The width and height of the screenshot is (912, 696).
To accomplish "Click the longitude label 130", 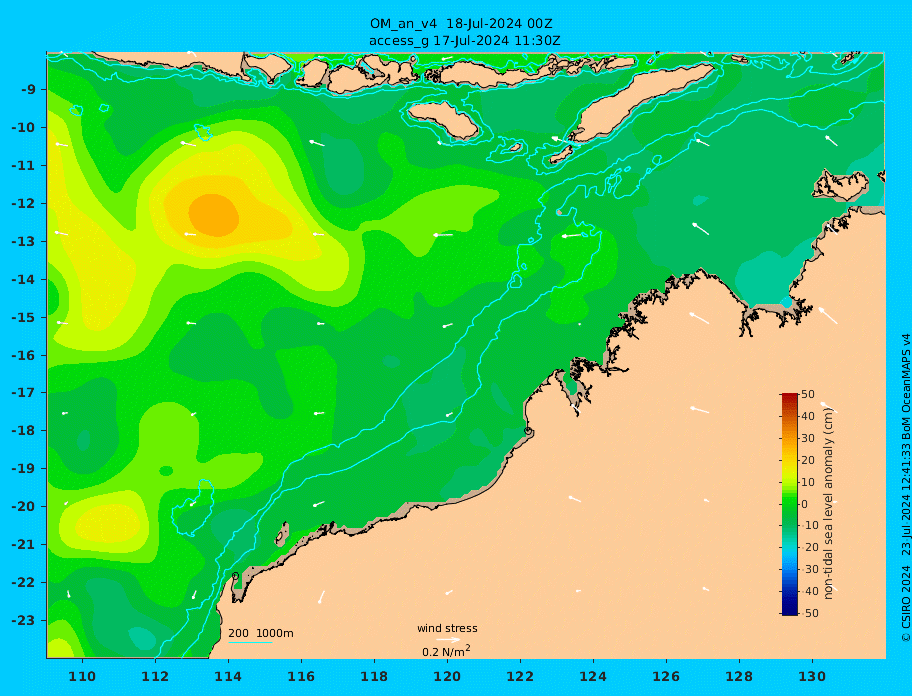I will pos(812,676).
